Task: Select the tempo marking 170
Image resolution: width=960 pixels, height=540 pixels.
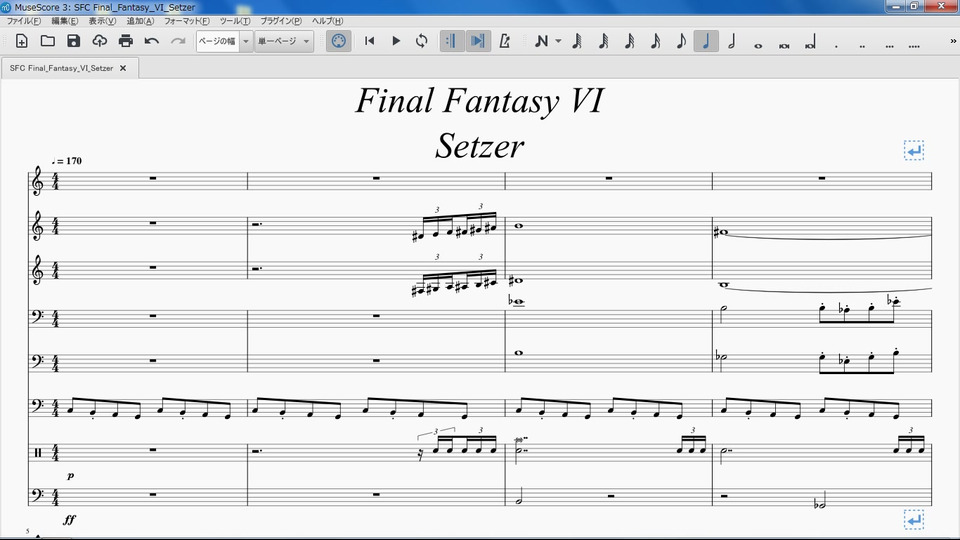Action: (67, 160)
